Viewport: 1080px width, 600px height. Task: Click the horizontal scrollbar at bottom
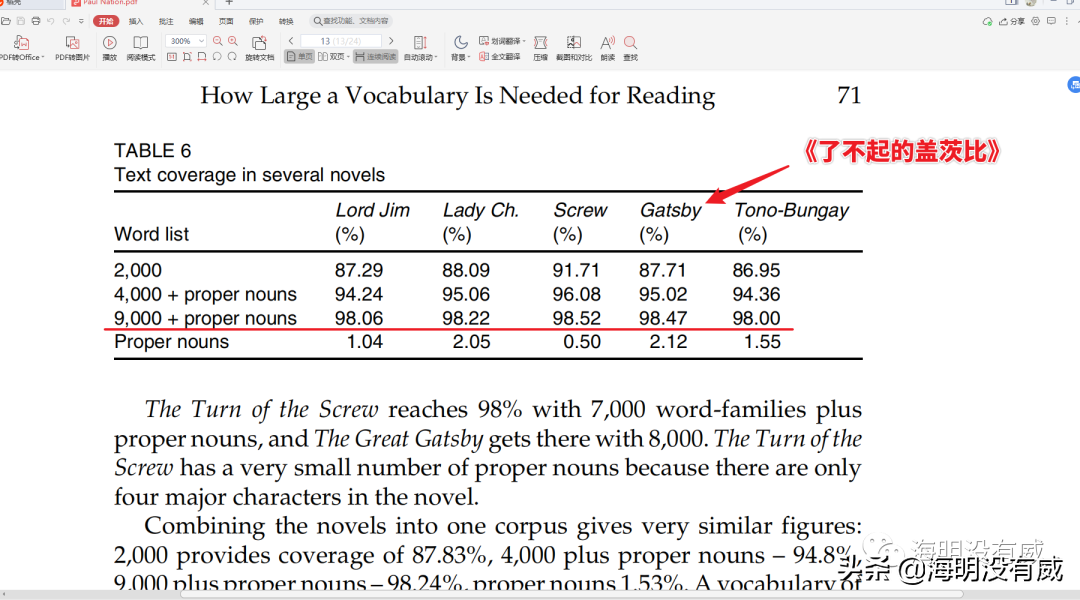tap(572, 594)
